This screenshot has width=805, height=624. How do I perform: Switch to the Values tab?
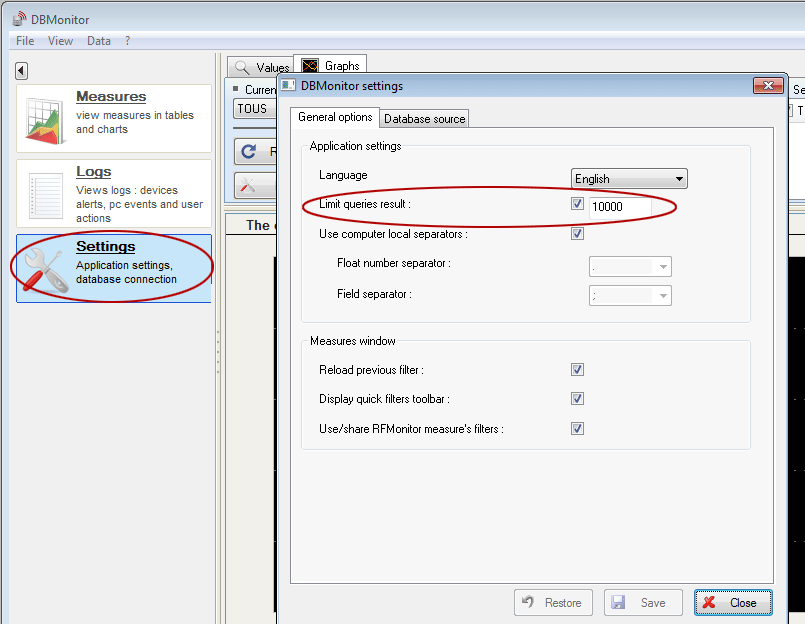[261, 67]
